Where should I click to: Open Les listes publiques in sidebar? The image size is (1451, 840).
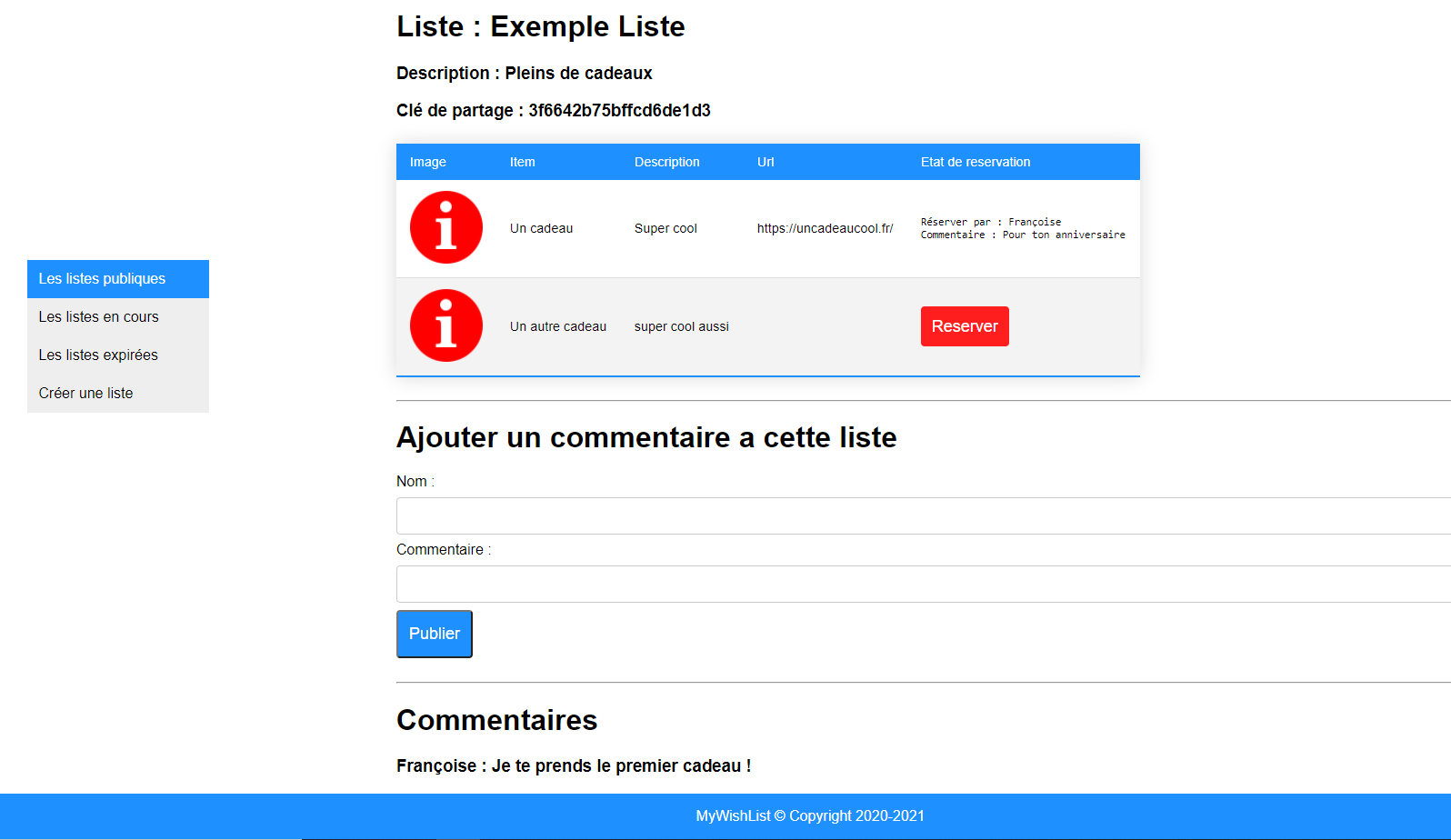118,279
